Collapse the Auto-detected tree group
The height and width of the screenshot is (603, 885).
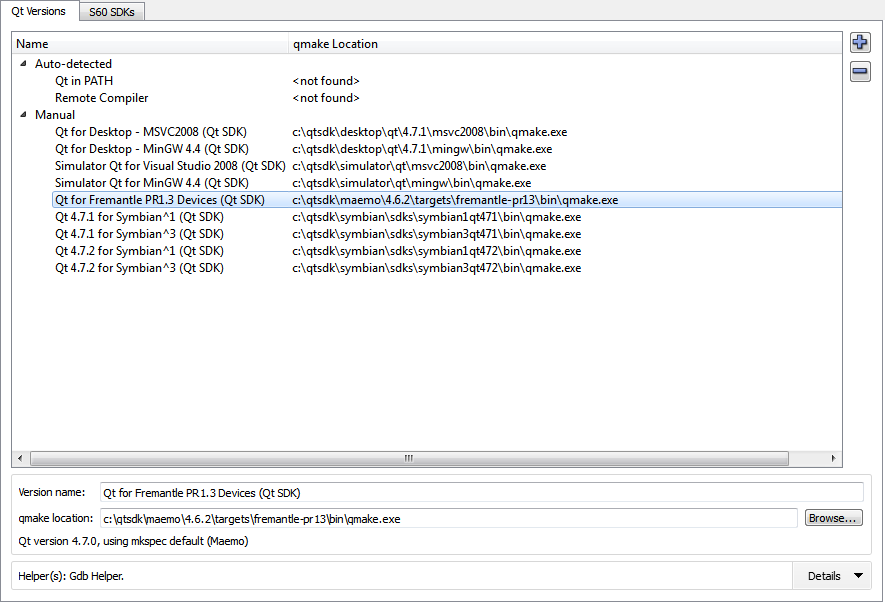23,64
